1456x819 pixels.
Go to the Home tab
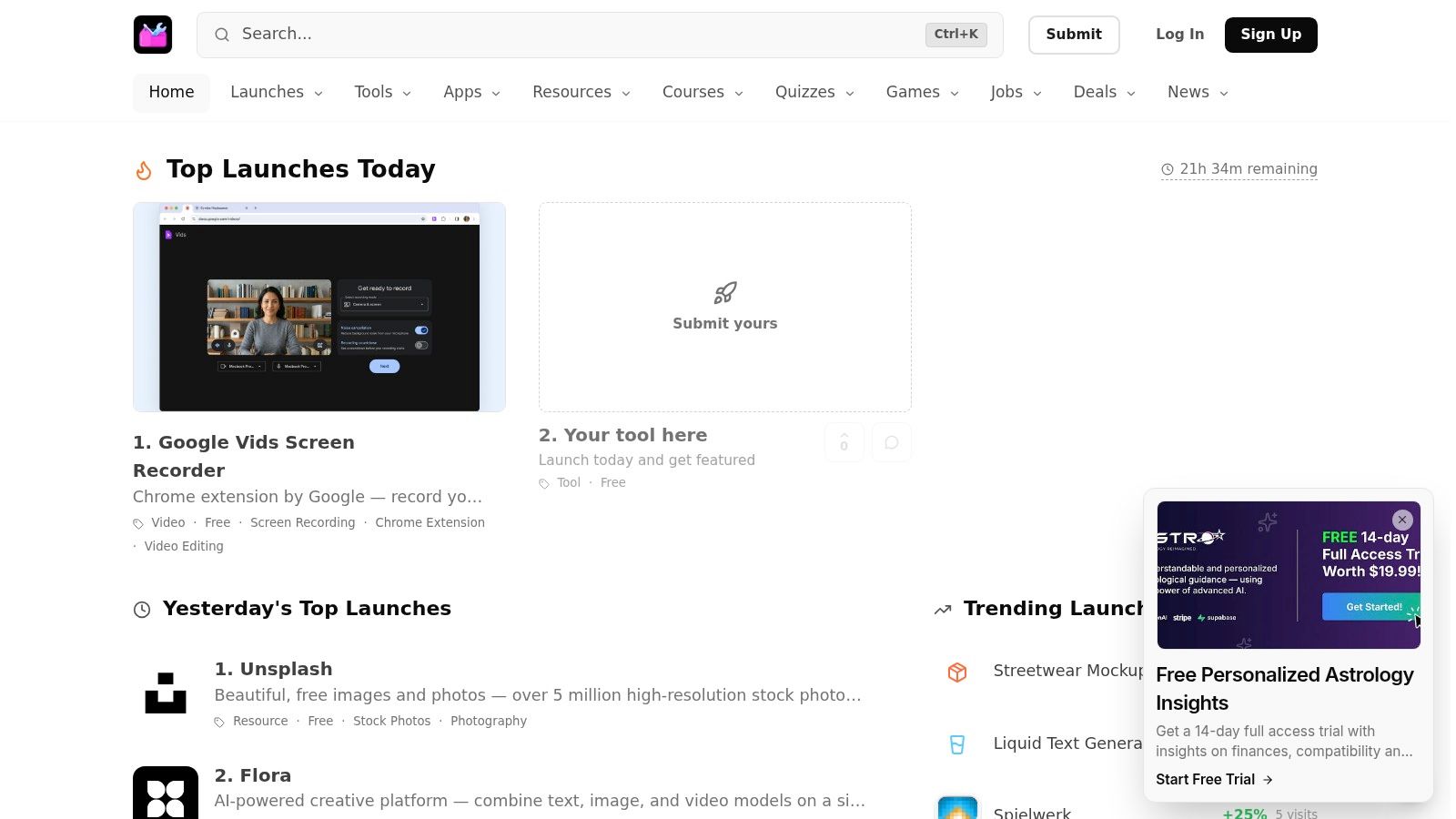pyautogui.click(x=171, y=93)
